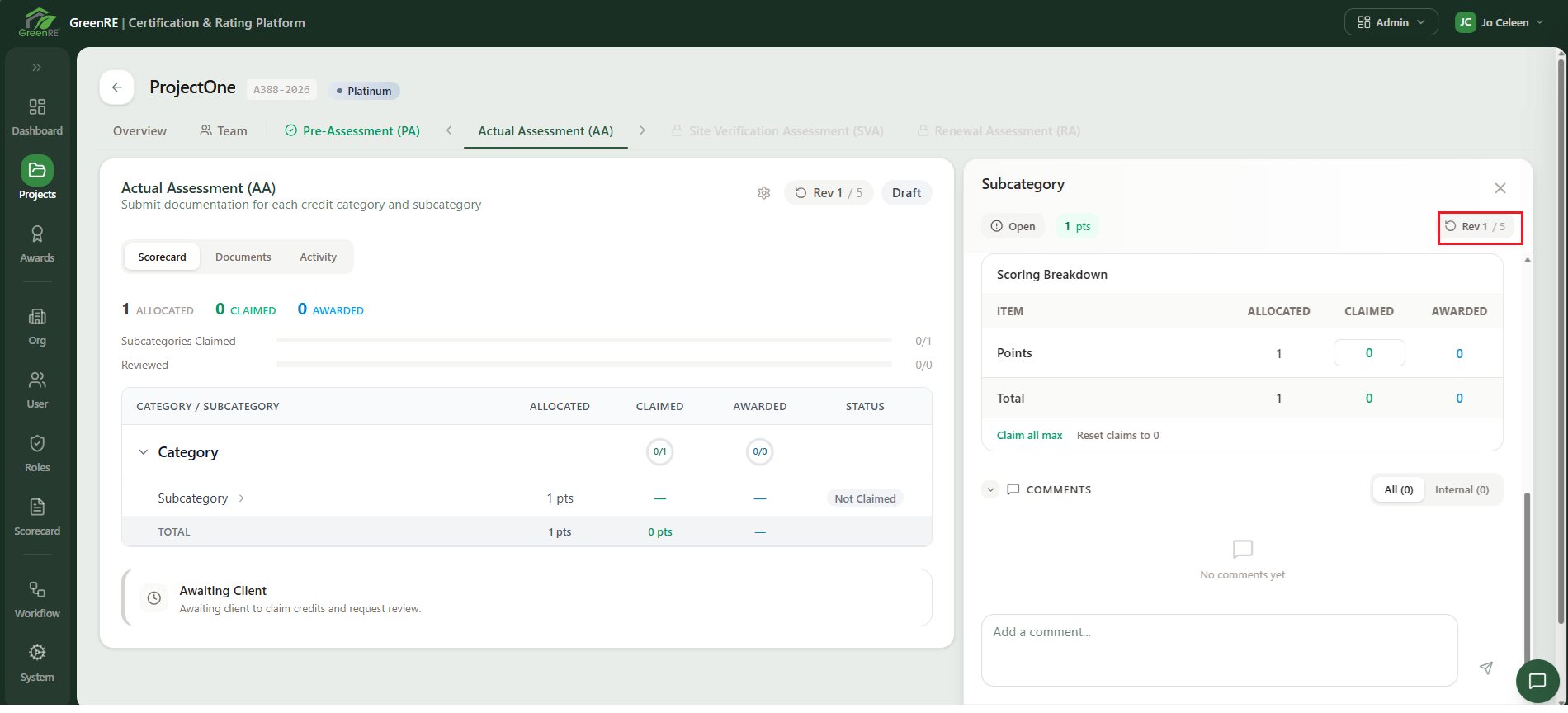Click the Reviewed progress bar
1568x713 pixels.
pos(584,364)
